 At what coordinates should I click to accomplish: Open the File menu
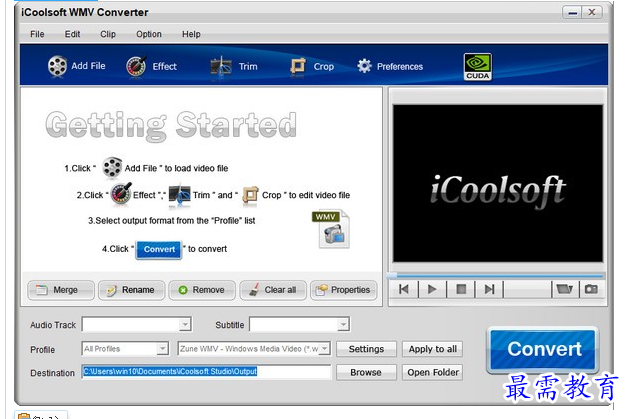click(x=37, y=34)
